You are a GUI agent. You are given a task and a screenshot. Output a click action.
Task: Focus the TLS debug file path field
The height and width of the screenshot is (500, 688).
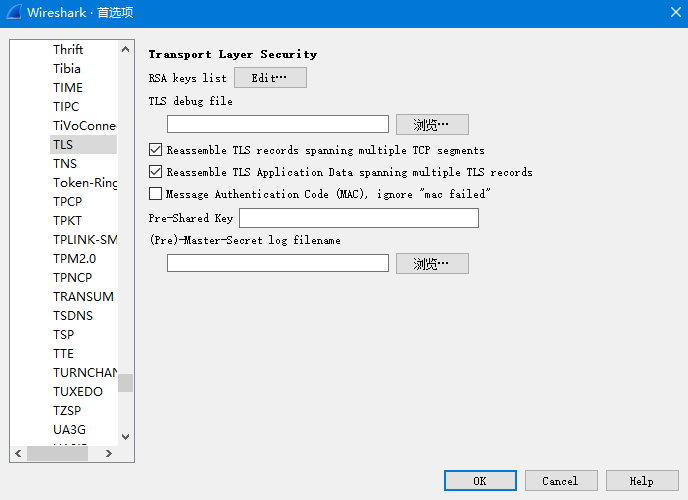tap(278, 124)
